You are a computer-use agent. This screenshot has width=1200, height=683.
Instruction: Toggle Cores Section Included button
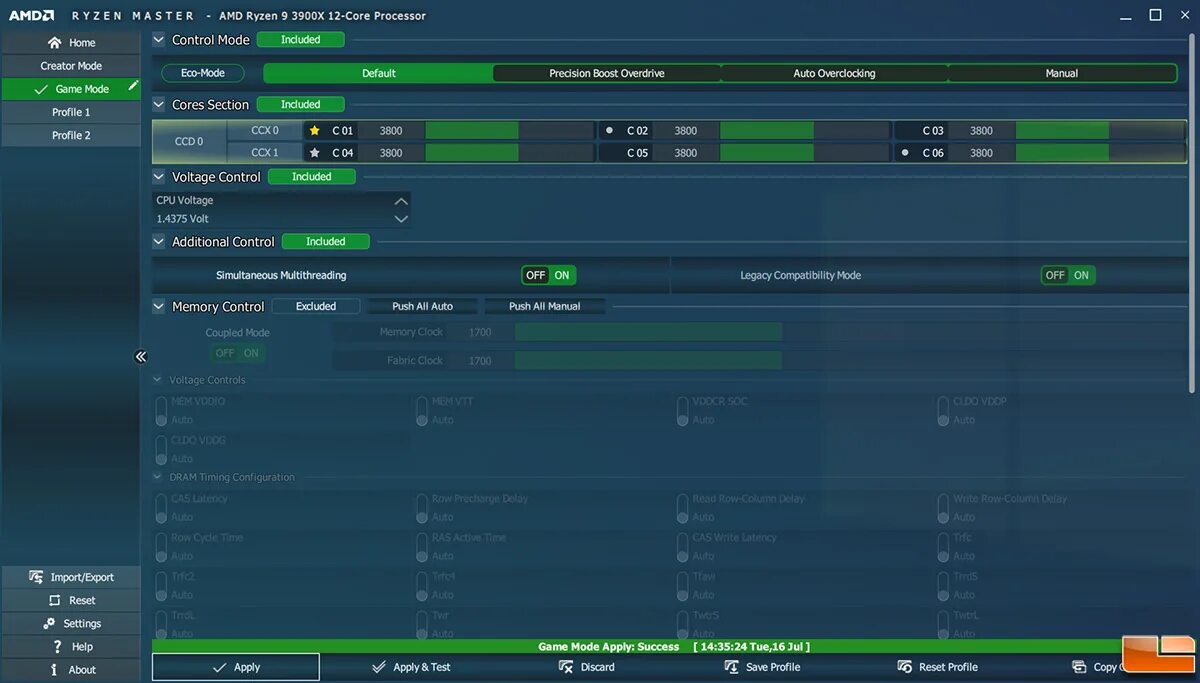click(300, 104)
